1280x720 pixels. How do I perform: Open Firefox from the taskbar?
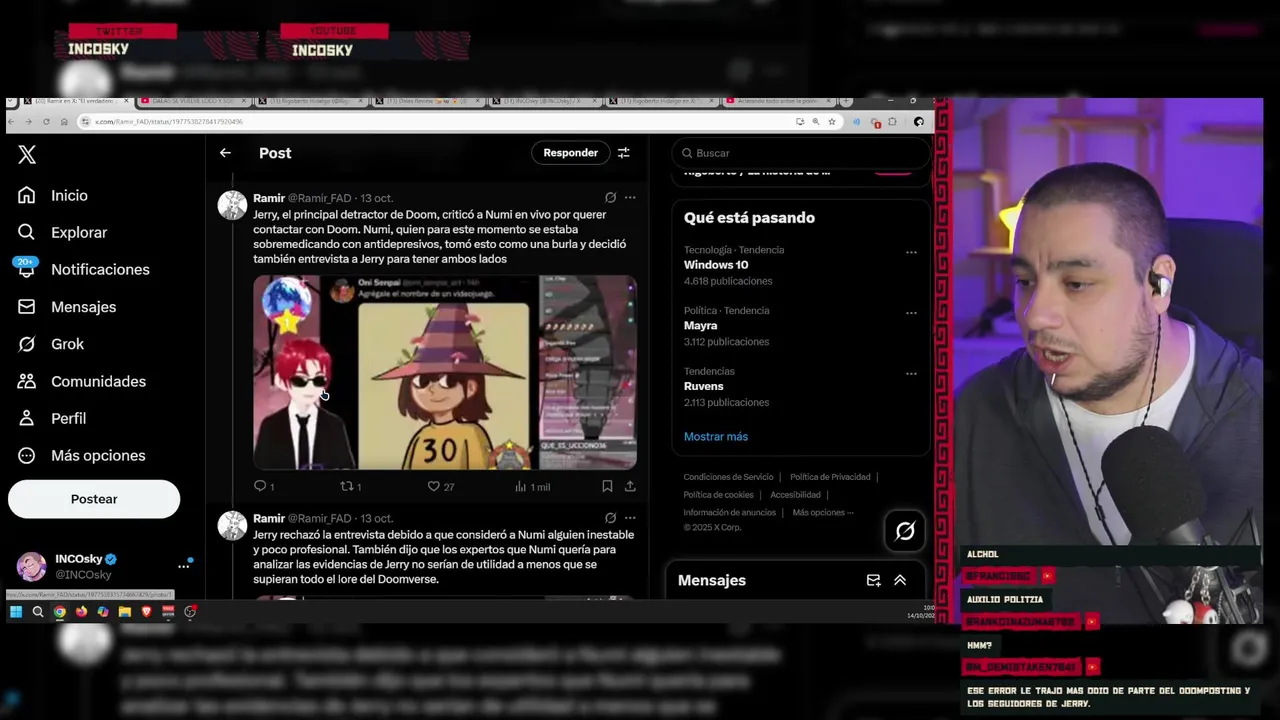click(81, 612)
